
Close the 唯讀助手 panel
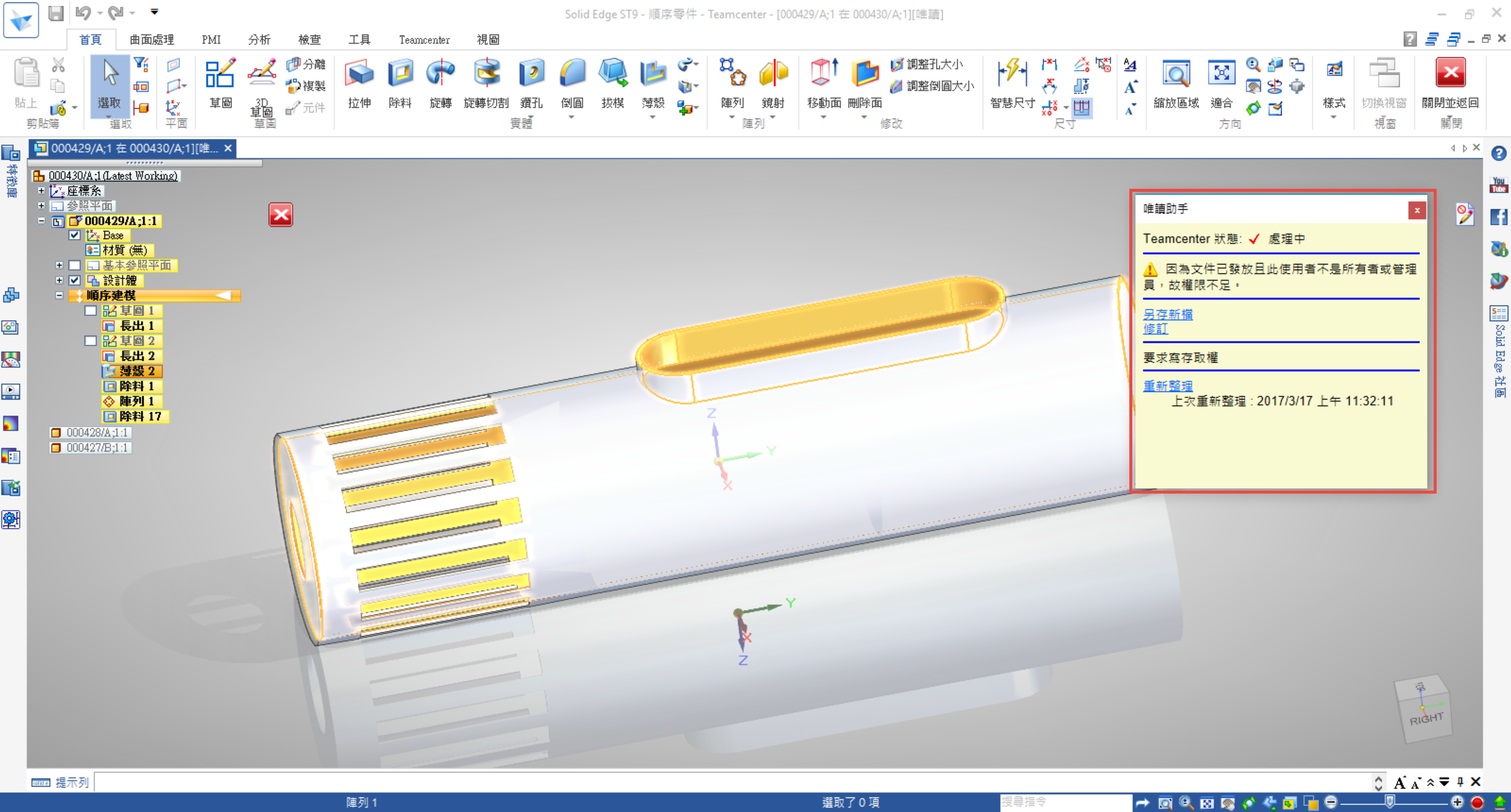tap(1417, 211)
